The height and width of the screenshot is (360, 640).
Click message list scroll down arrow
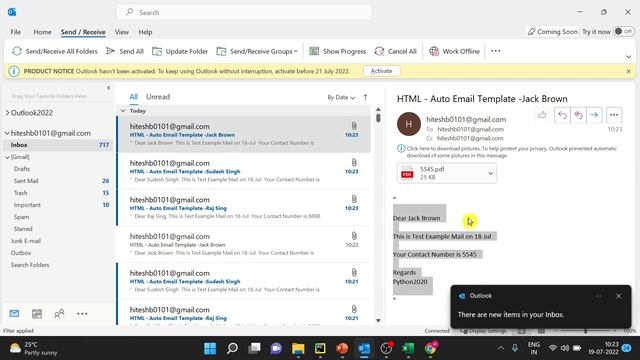click(378, 320)
